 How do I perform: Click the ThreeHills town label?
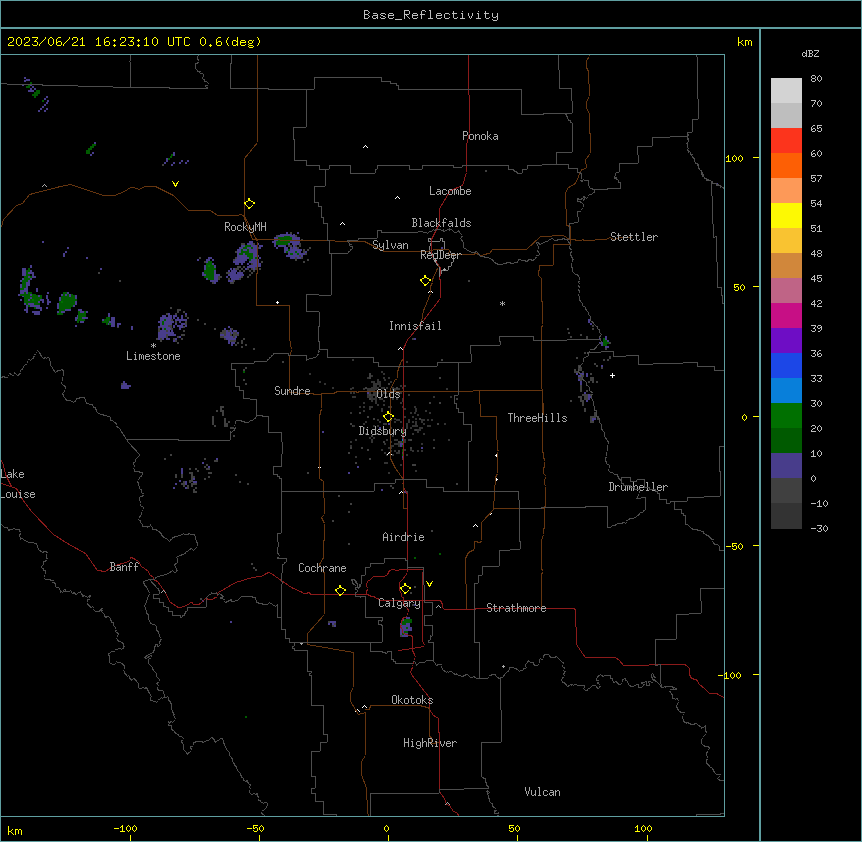tap(537, 418)
